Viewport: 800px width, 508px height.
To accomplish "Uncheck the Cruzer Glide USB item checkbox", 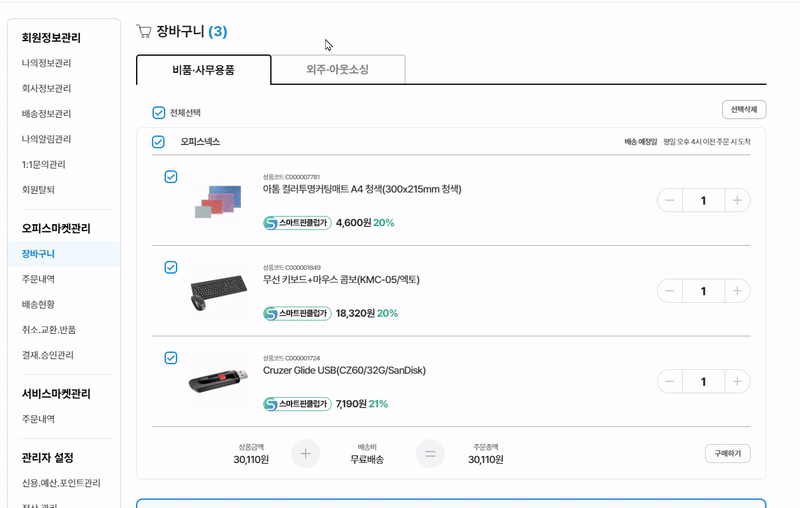I will coord(171,357).
